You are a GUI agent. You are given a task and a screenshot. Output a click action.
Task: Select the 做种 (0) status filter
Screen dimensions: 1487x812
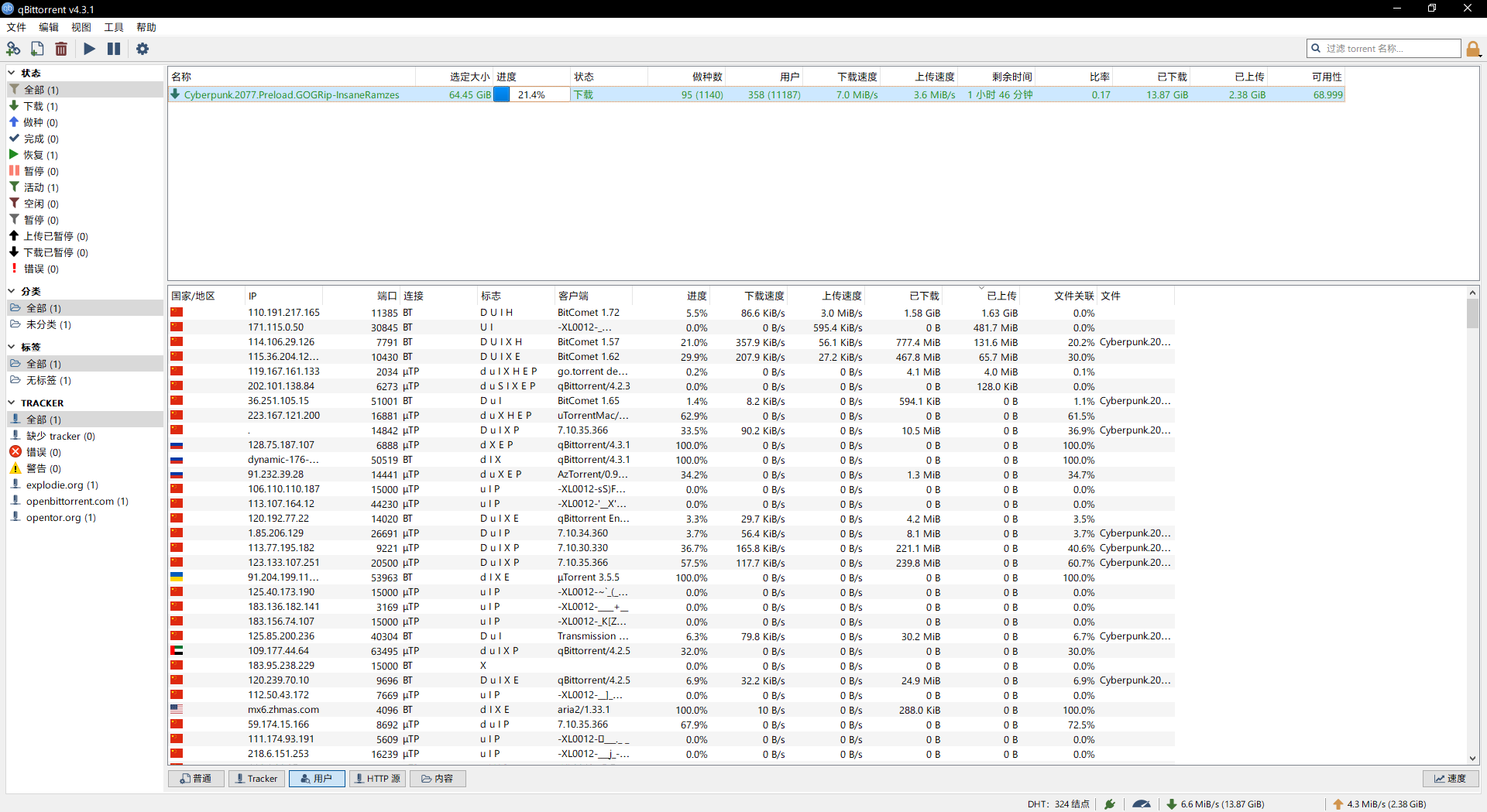point(40,122)
